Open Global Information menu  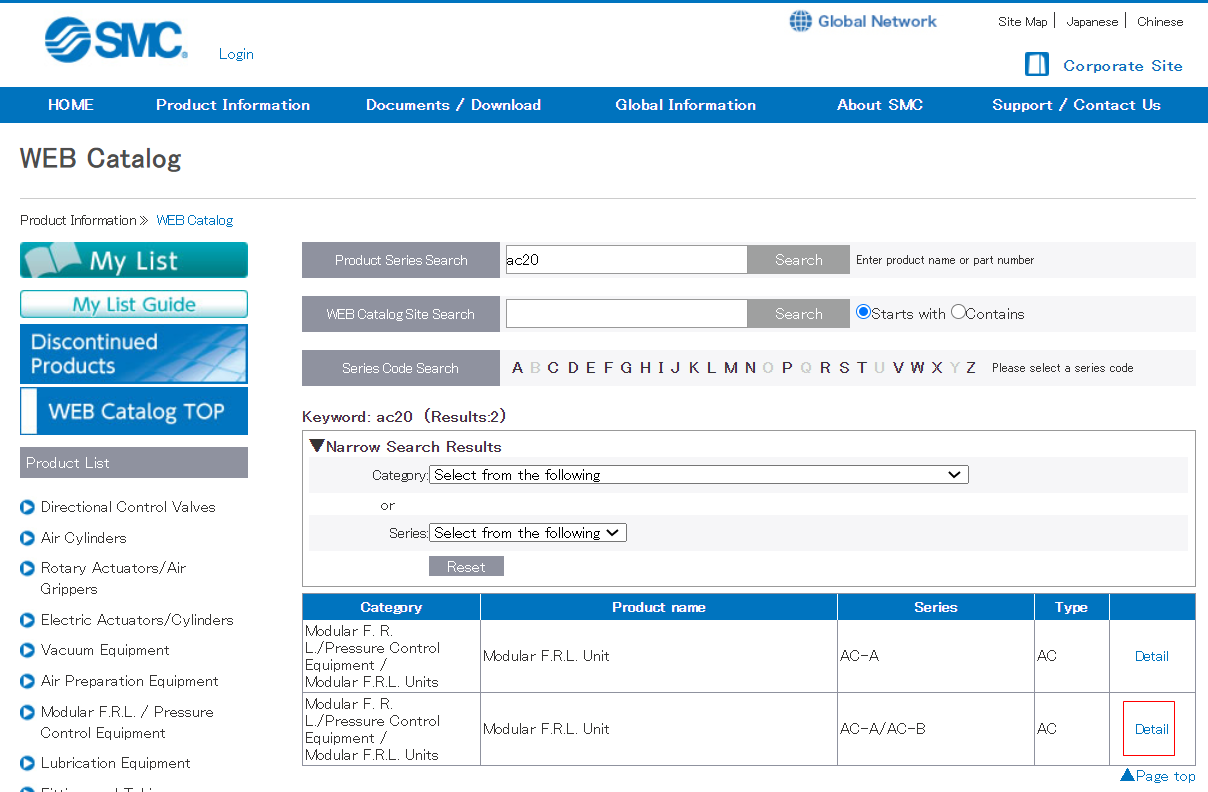click(x=686, y=105)
